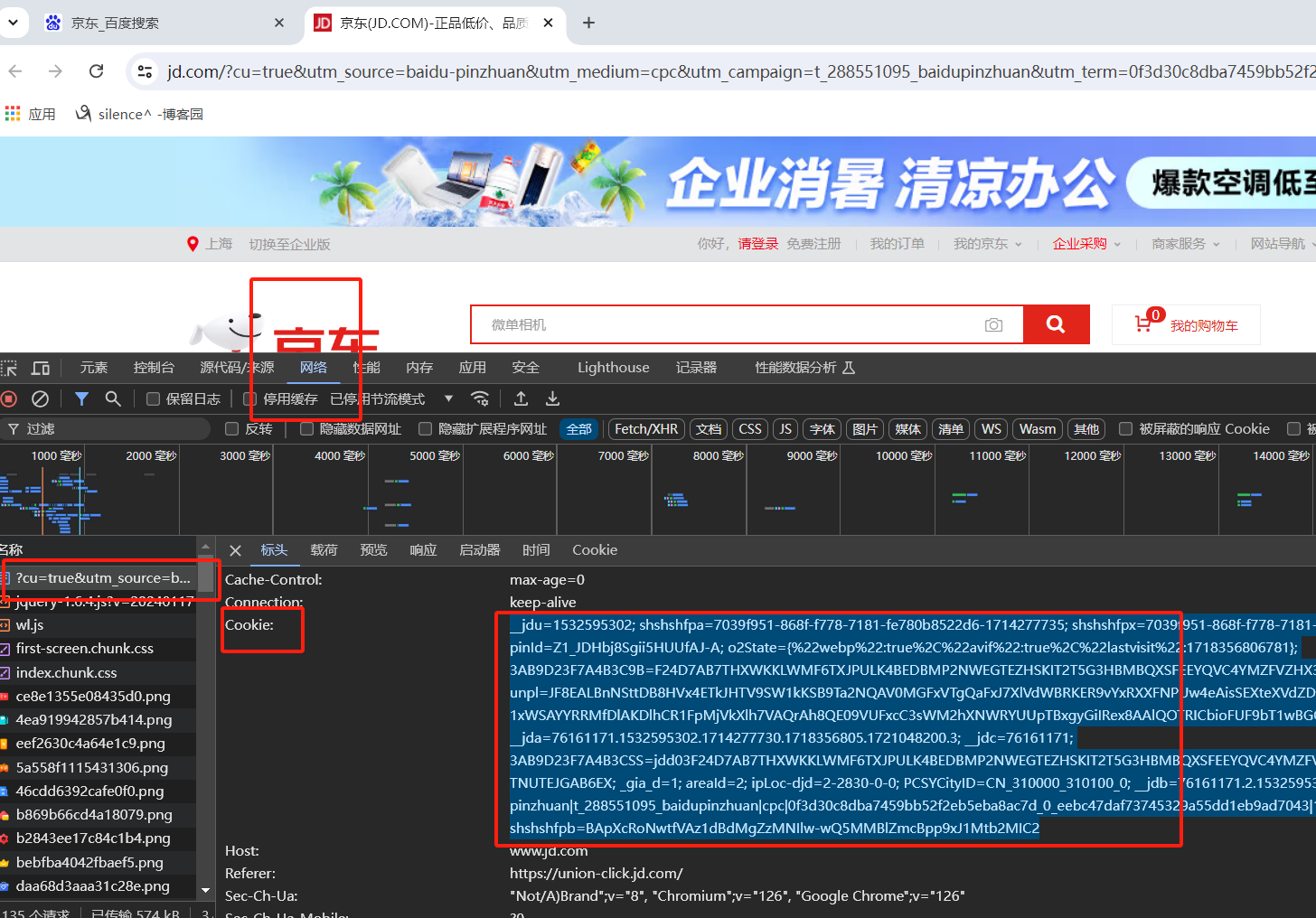Open the Lighthouse DevTools tab

614,368
